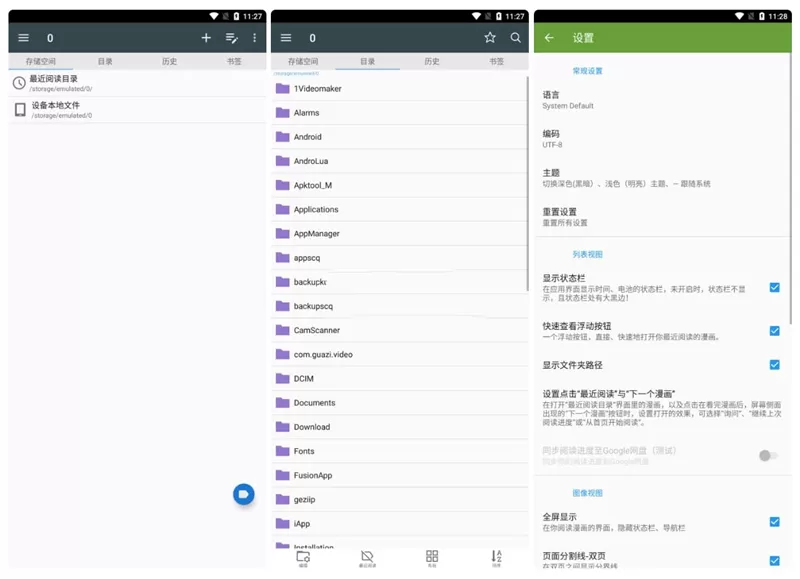Open the Documents folder name
Image resolution: width=800 pixels, height=579 pixels.
click(x=314, y=402)
